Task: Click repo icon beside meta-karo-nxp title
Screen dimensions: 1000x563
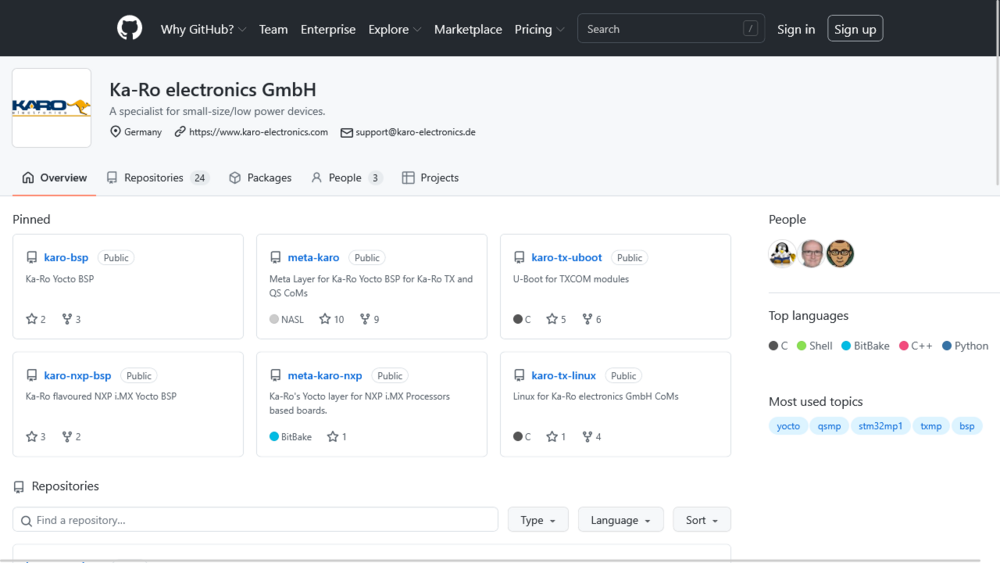Action: (275, 376)
